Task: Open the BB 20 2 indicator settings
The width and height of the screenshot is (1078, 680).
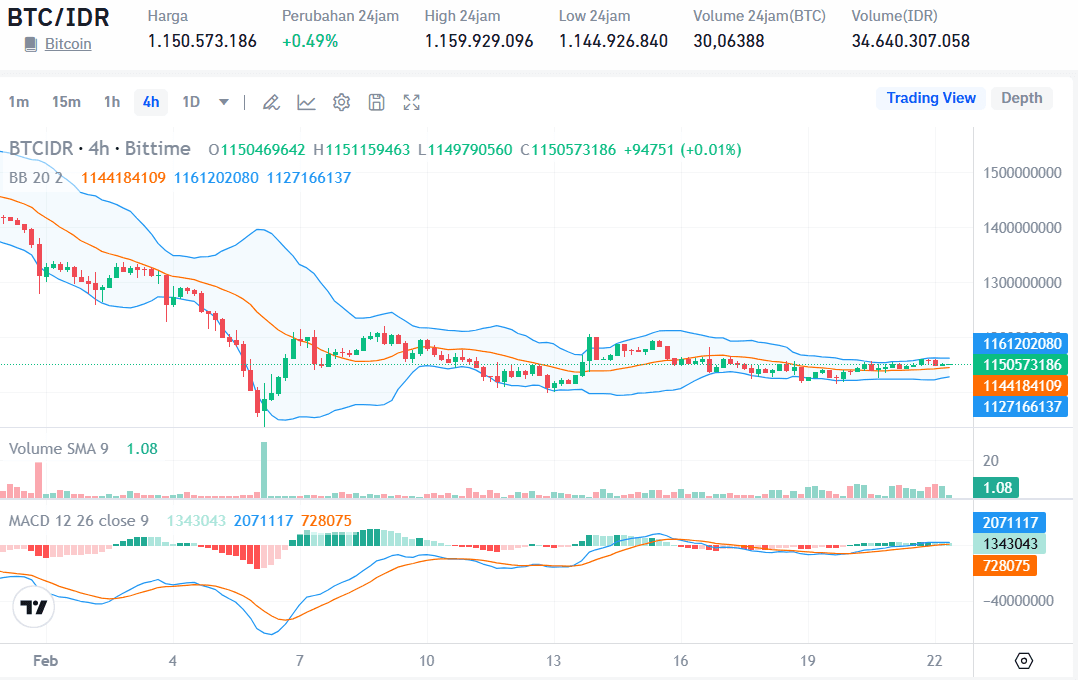Action: click(x=35, y=177)
